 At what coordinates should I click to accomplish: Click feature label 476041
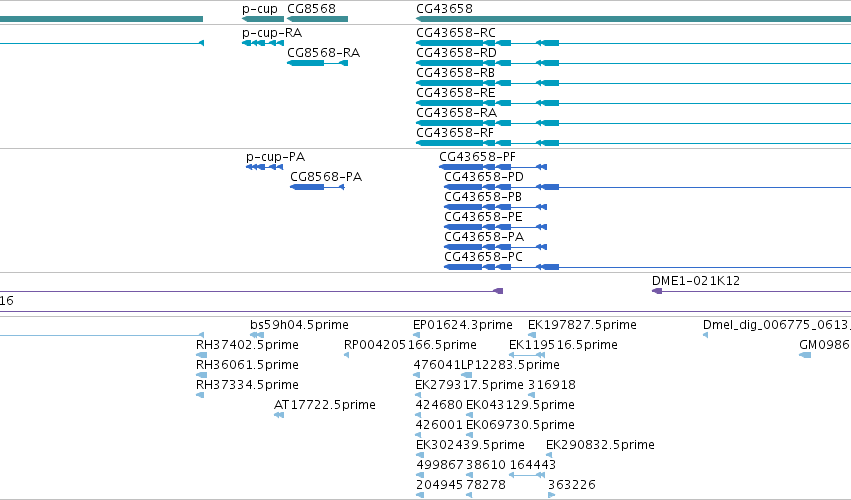tap(437, 365)
